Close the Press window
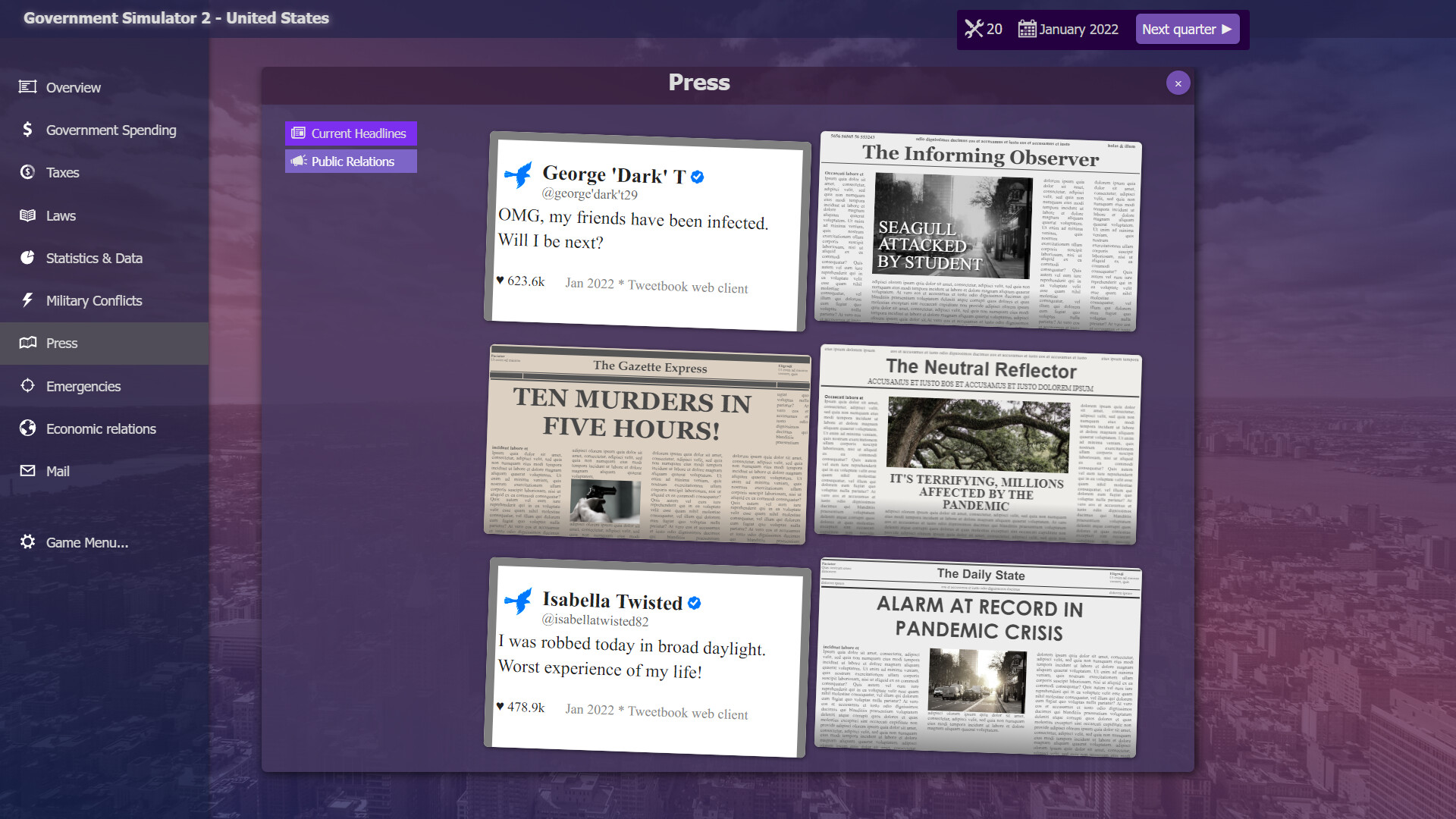 click(1178, 83)
